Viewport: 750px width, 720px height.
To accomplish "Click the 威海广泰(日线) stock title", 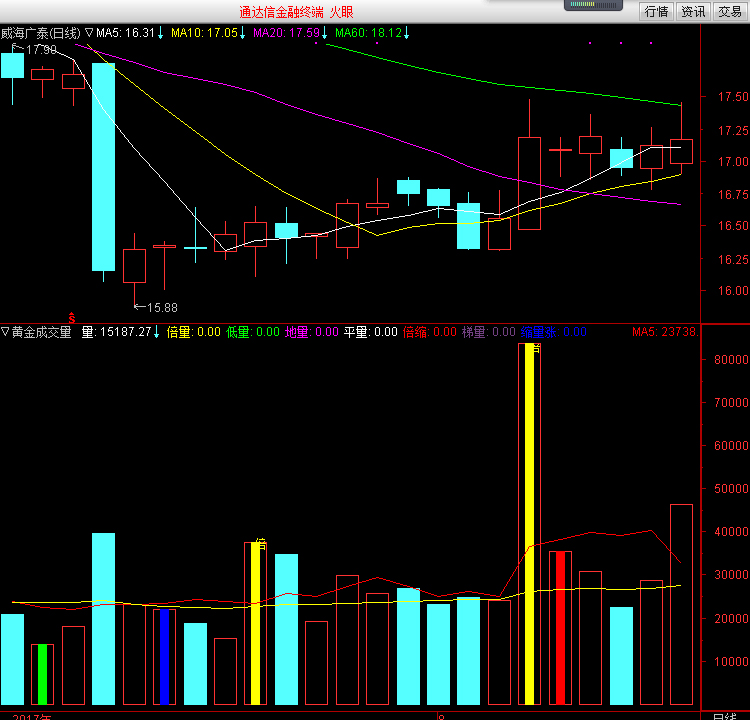I will click(x=40, y=33).
